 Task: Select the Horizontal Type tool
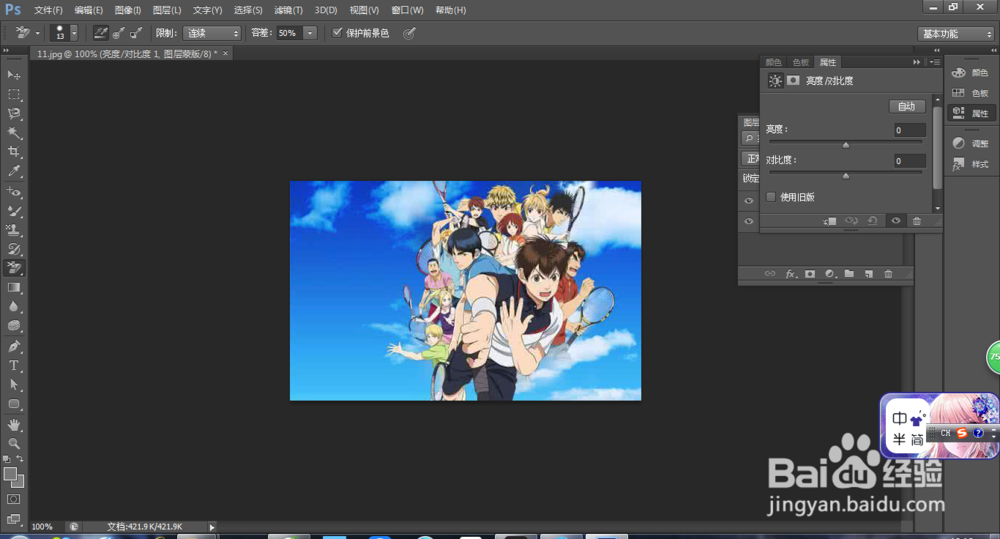pyautogui.click(x=13, y=365)
